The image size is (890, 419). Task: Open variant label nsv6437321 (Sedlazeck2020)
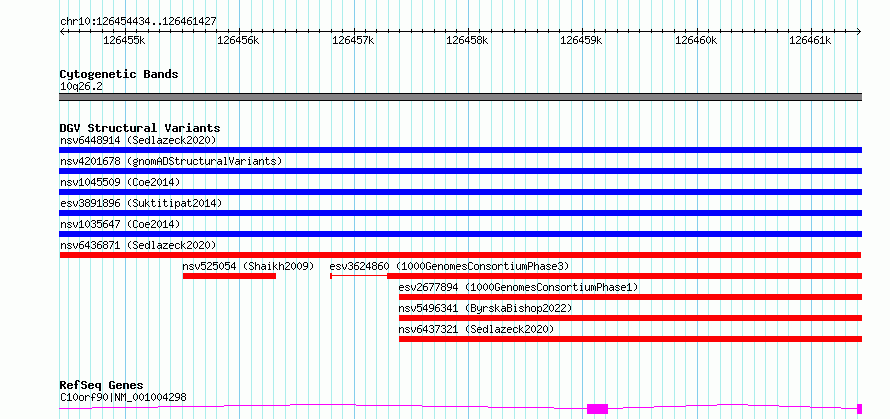click(x=476, y=329)
